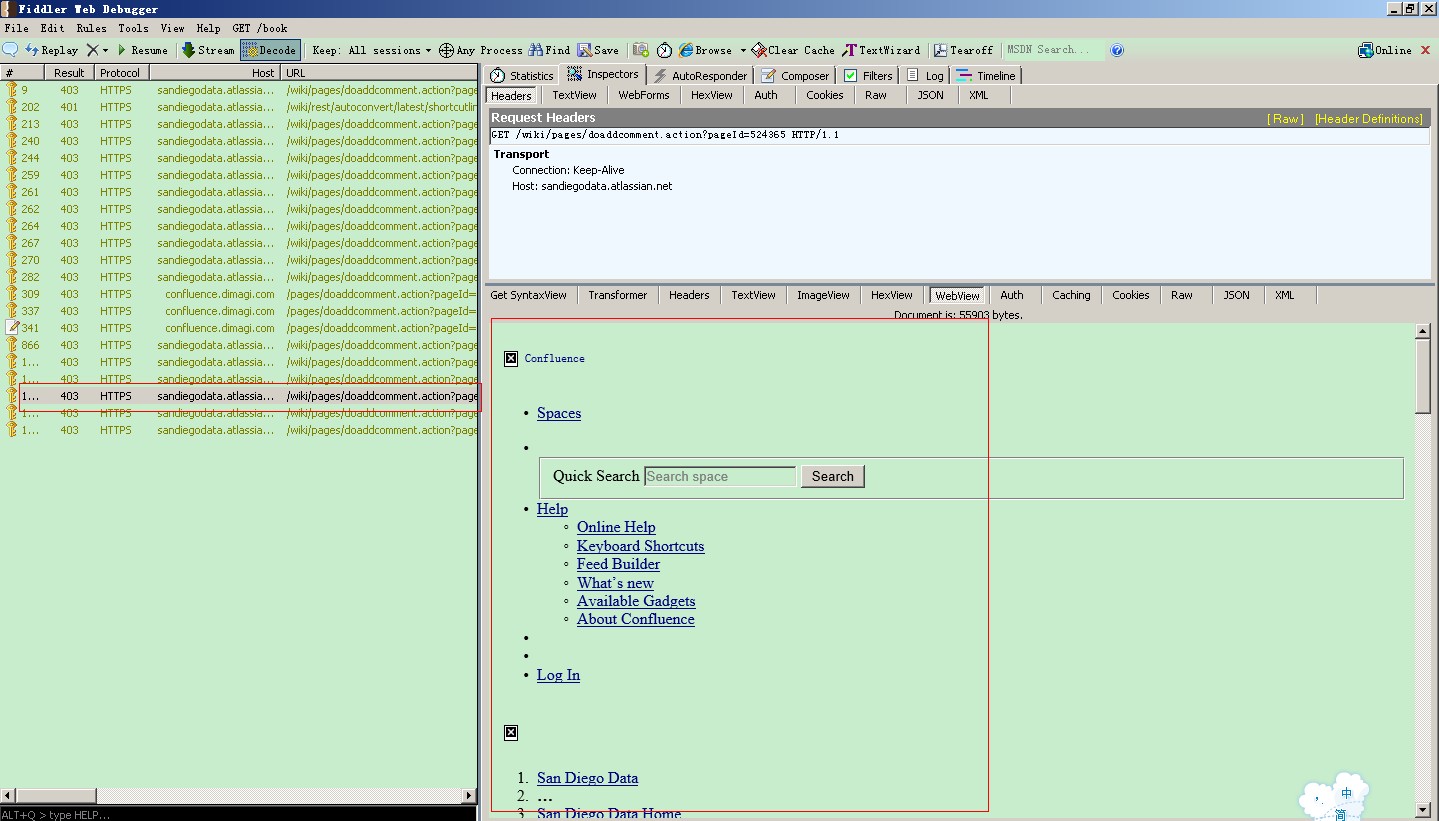Expand the Browse dropdown arrow
Image resolution: width=1439 pixels, height=821 pixels.
coord(743,50)
